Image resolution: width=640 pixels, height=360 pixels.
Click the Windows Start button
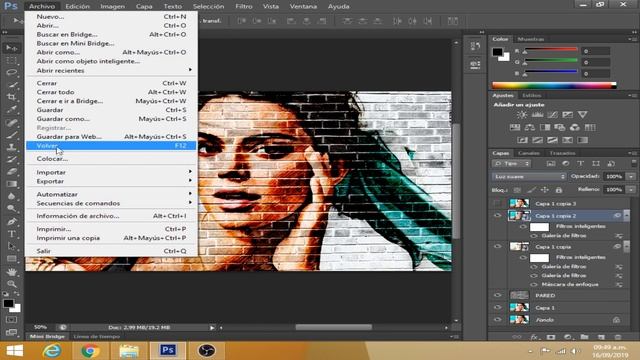click(15, 351)
